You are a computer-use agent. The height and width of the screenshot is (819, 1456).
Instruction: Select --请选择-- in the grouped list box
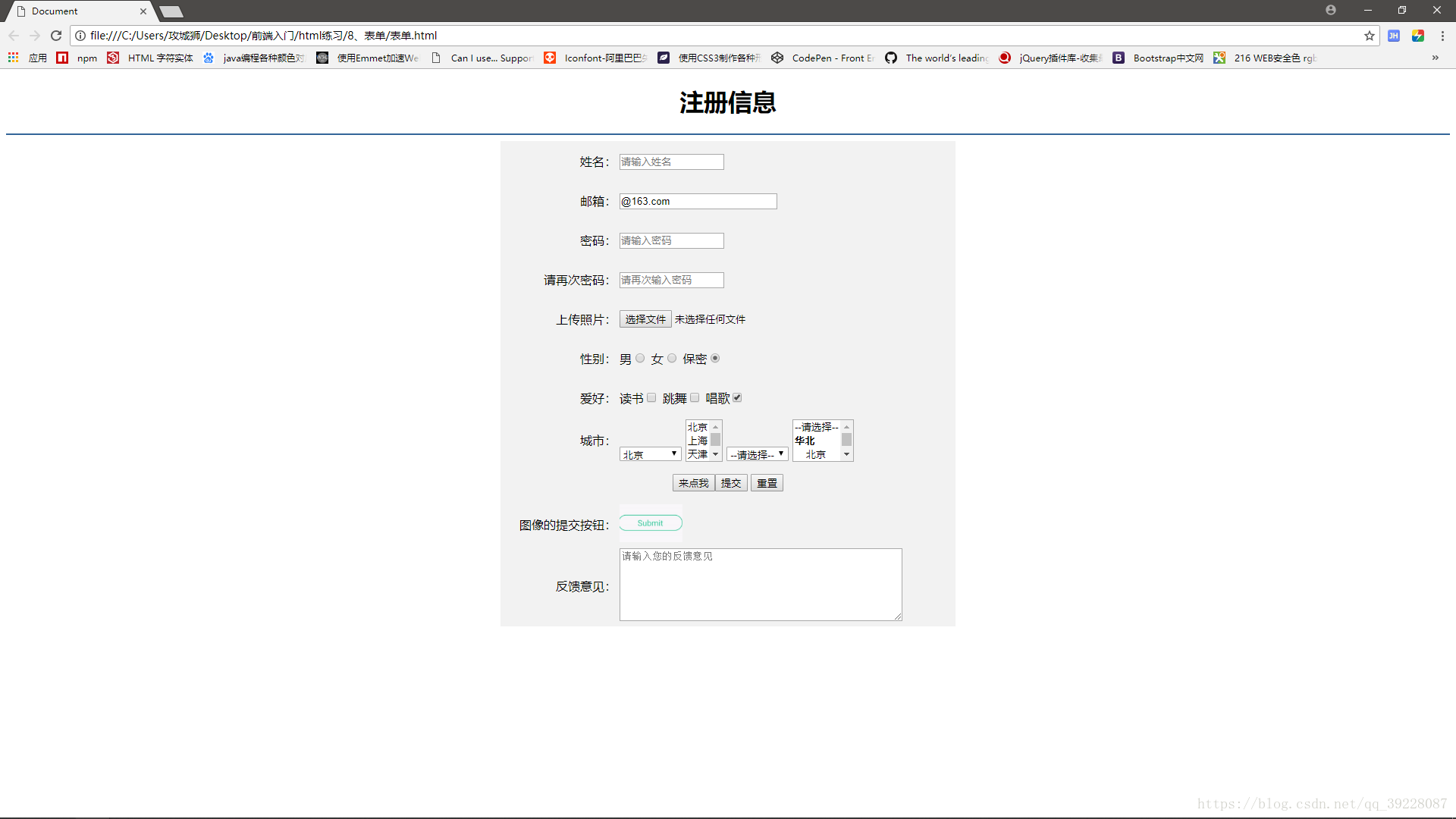pos(817,427)
